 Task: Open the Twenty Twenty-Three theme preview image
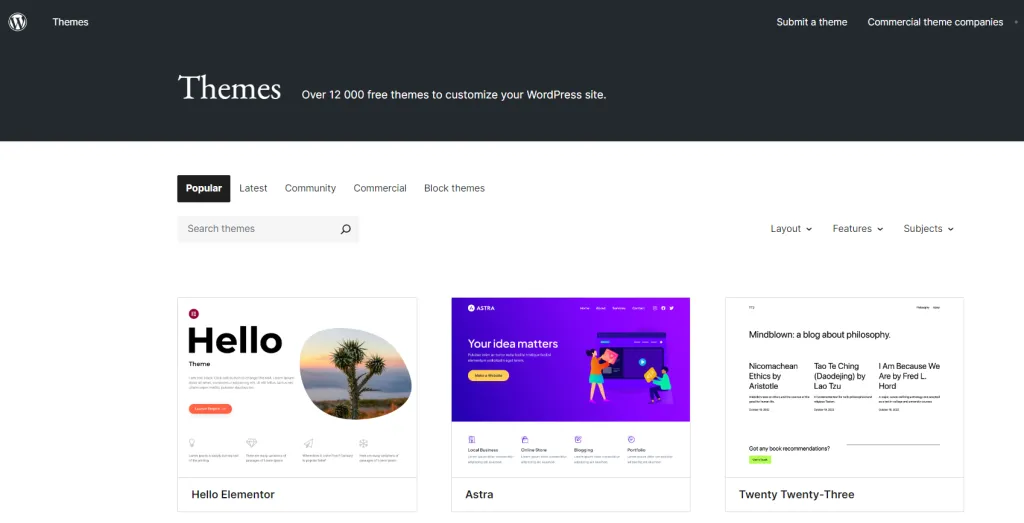[844, 387]
